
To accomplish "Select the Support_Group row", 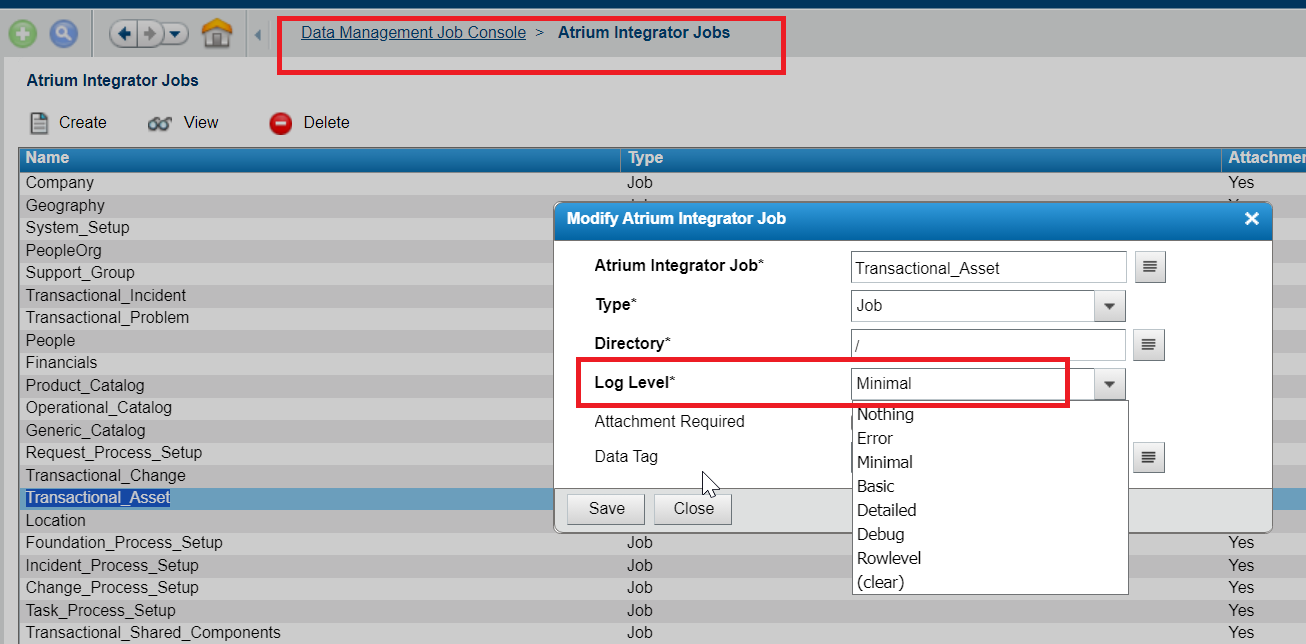I will coord(288,273).
